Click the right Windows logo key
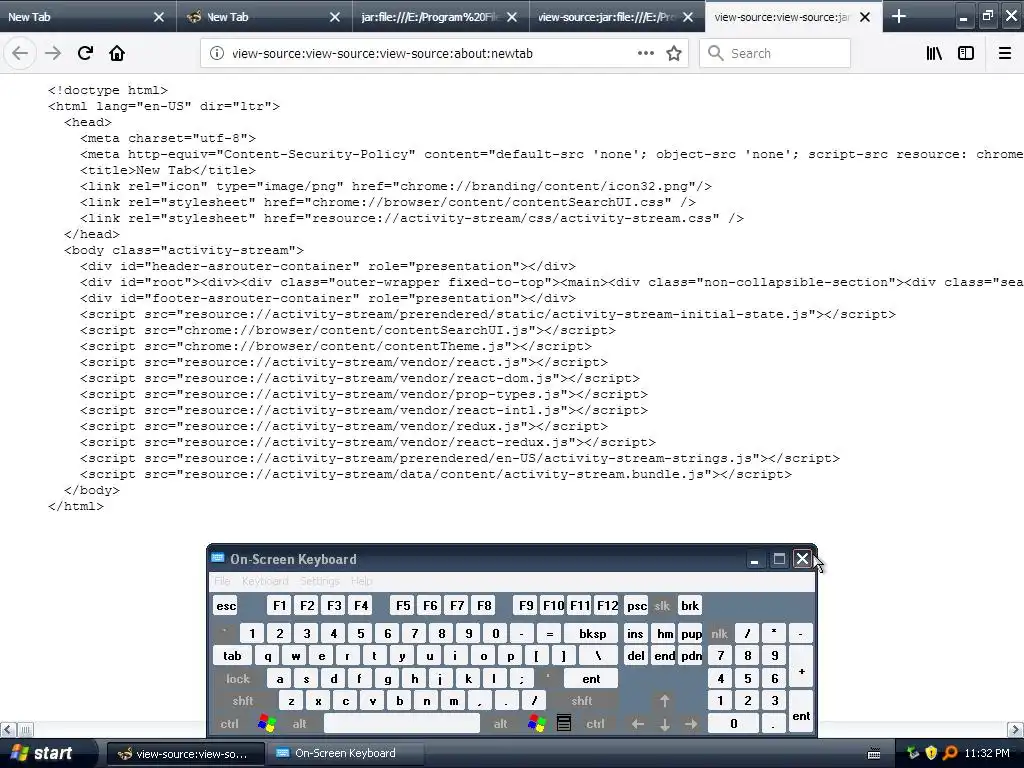Screen dimensions: 1024x768 click(x=537, y=724)
